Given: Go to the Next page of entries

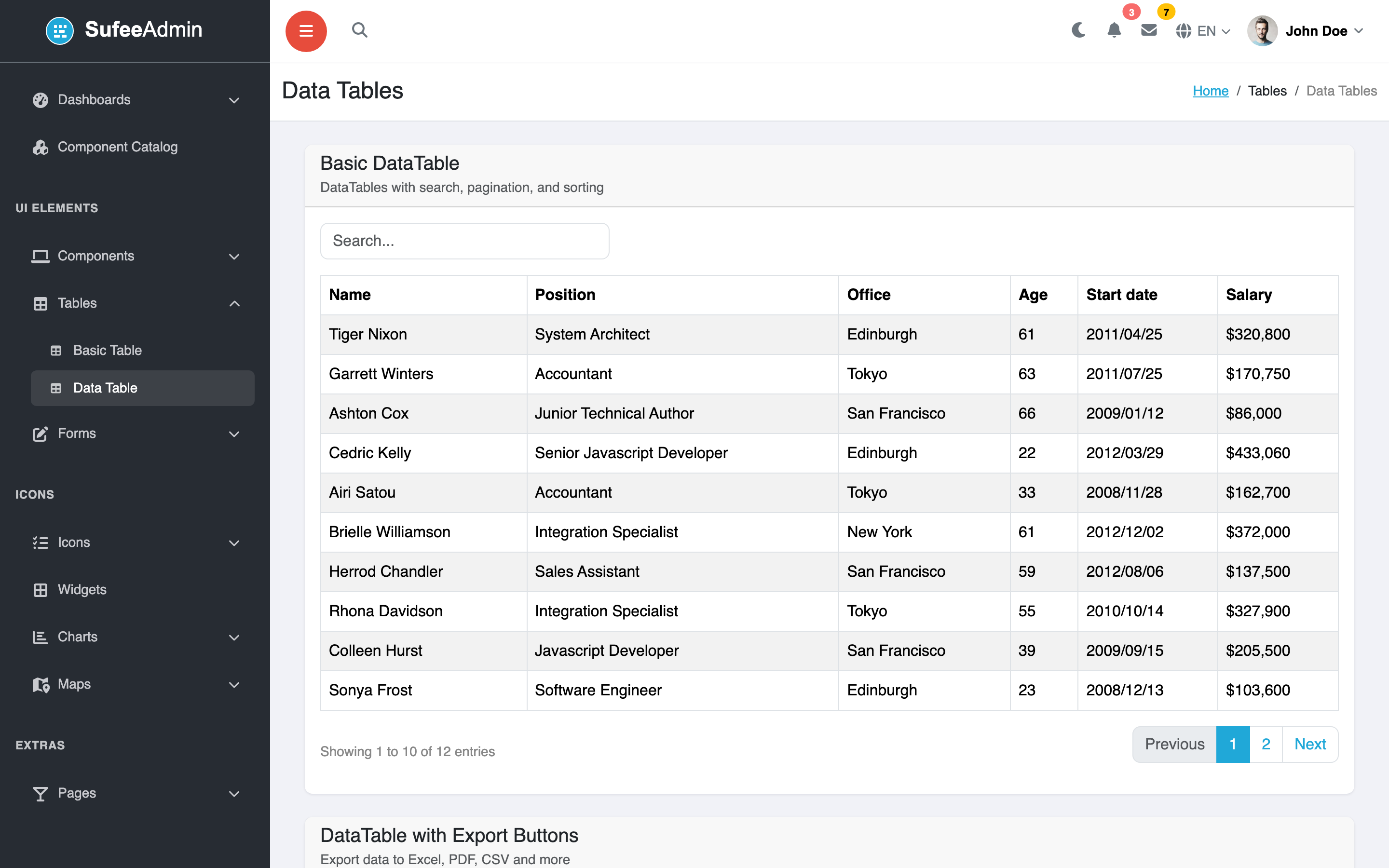Looking at the screenshot, I should 1310,744.
